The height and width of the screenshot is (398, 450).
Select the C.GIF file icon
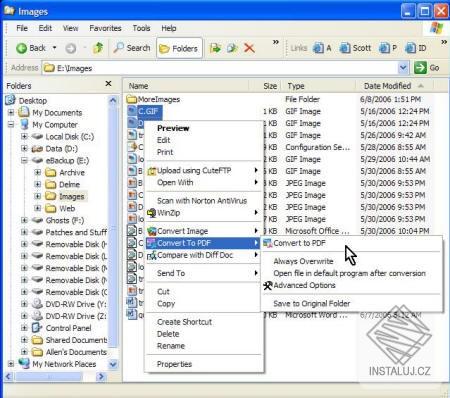pyautogui.click(x=132, y=111)
